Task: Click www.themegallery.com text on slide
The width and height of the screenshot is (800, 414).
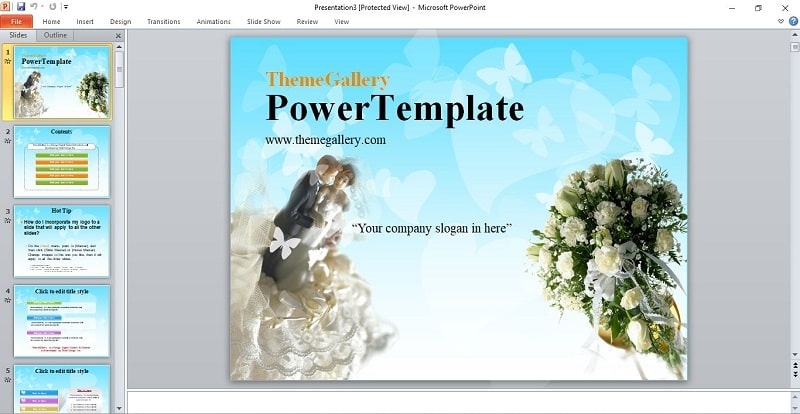Action: pyautogui.click(x=326, y=140)
